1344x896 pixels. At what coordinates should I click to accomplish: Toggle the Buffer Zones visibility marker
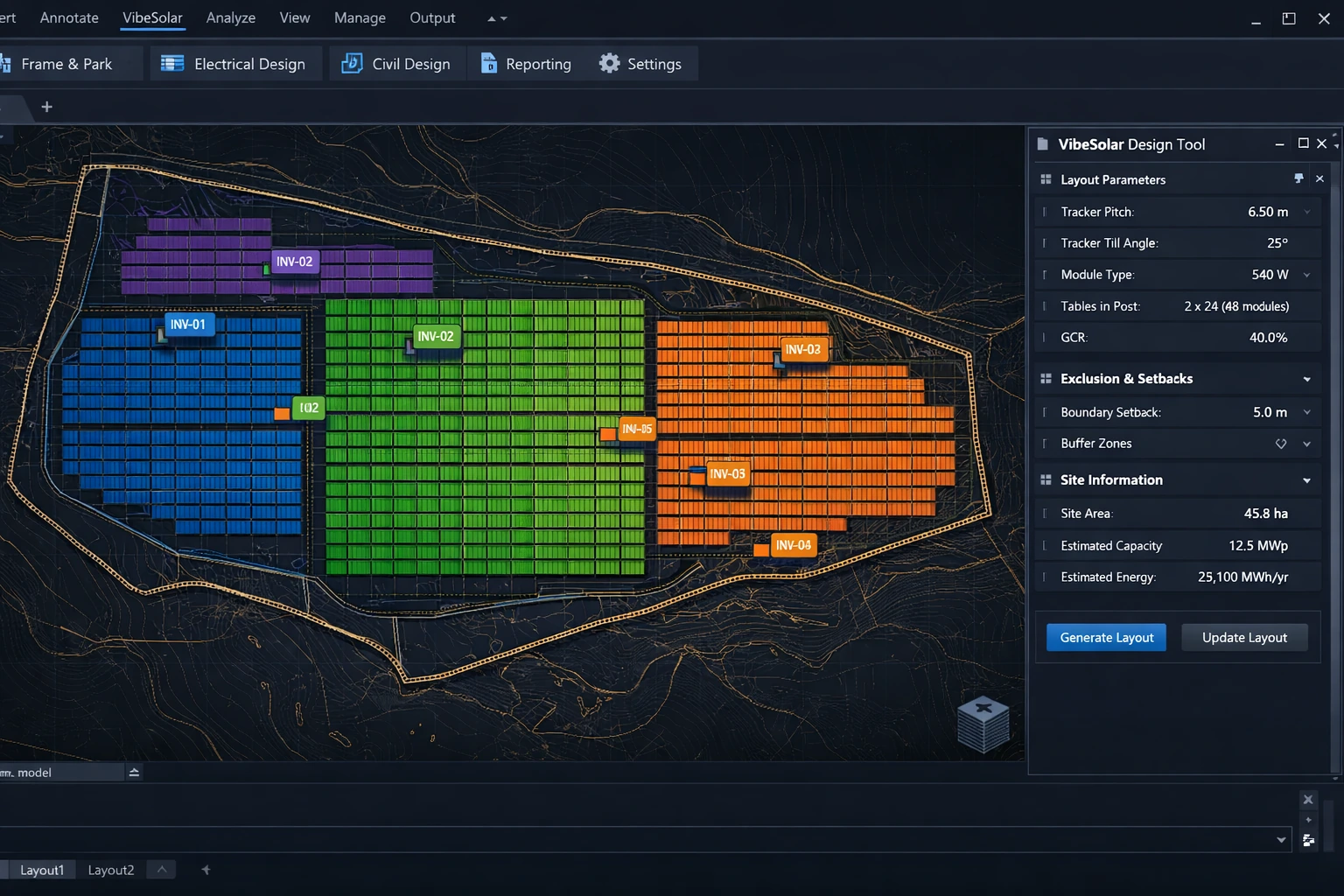[1281, 443]
